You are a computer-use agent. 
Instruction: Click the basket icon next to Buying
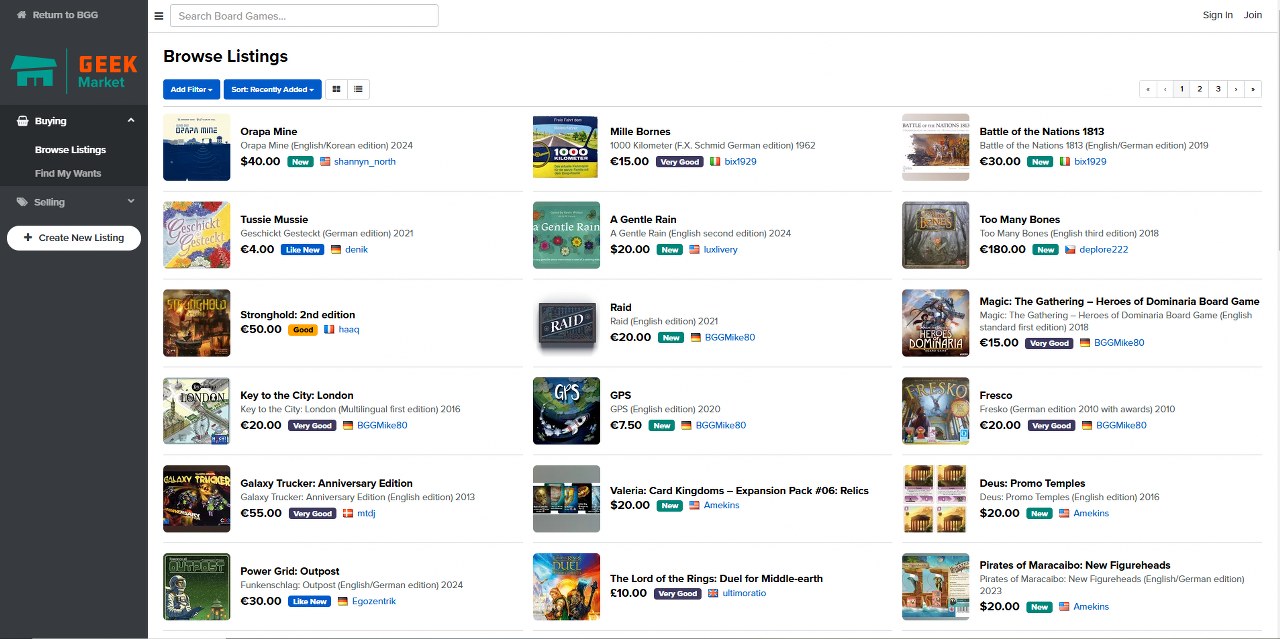click(23, 121)
